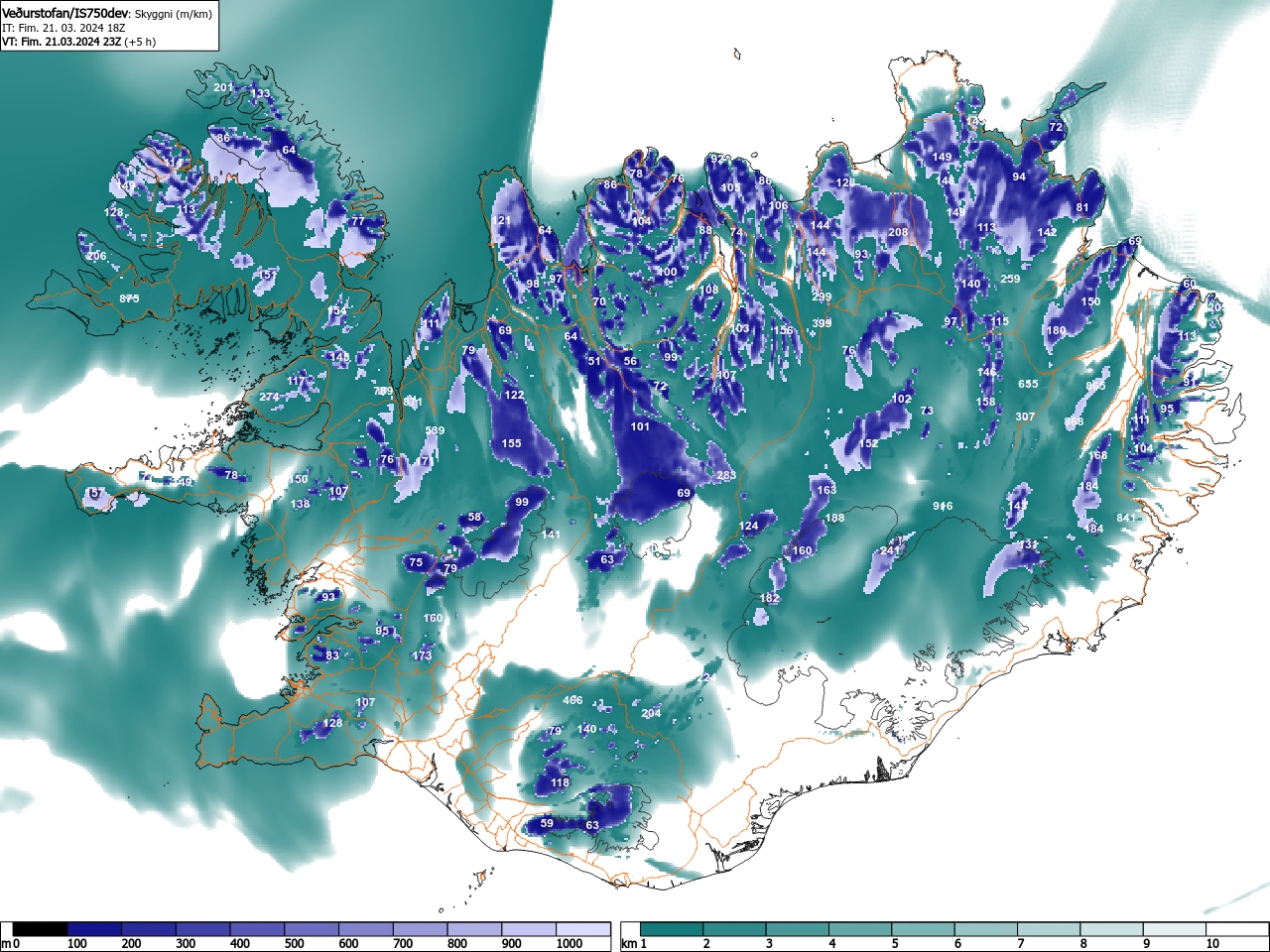Click the visibility value 241 on the map
The height and width of the screenshot is (952, 1270).
(890, 550)
